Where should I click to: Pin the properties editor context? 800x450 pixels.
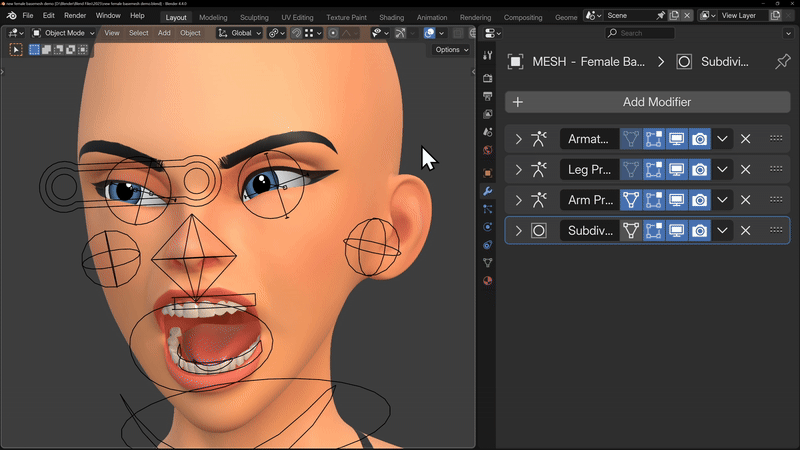tap(782, 62)
